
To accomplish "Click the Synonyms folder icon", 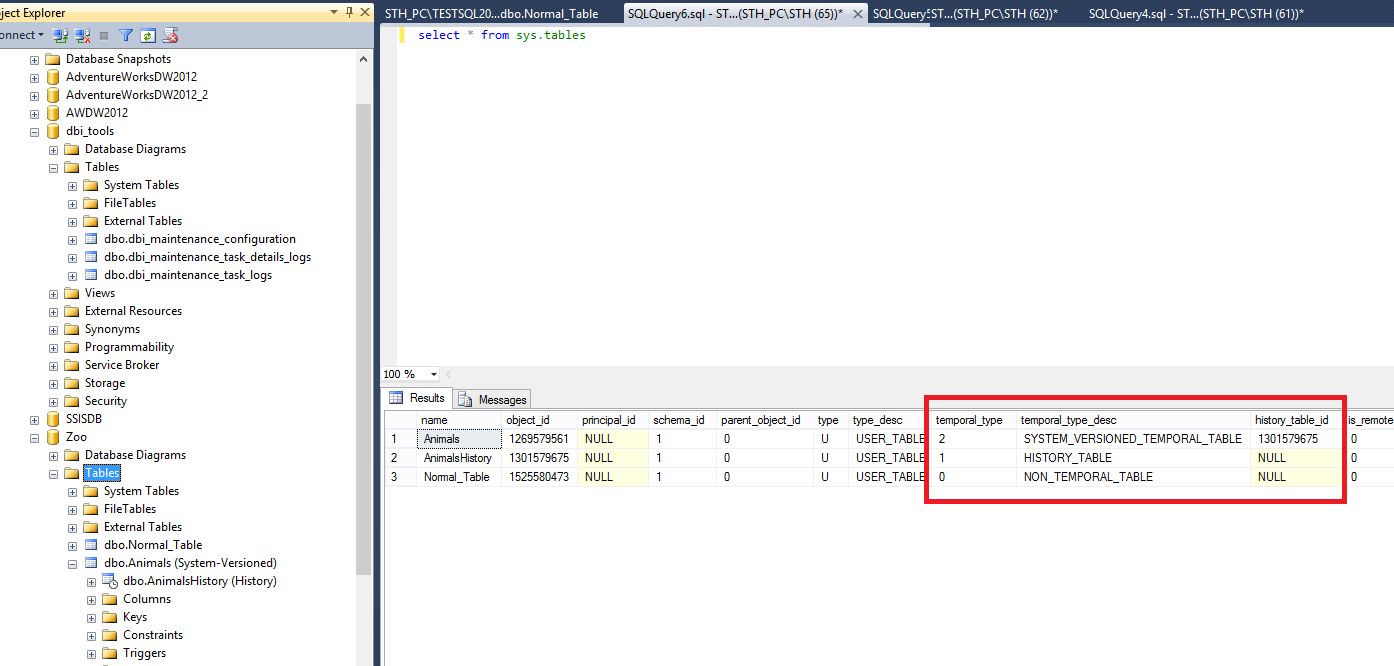I will pyautogui.click(x=72, y=329).
